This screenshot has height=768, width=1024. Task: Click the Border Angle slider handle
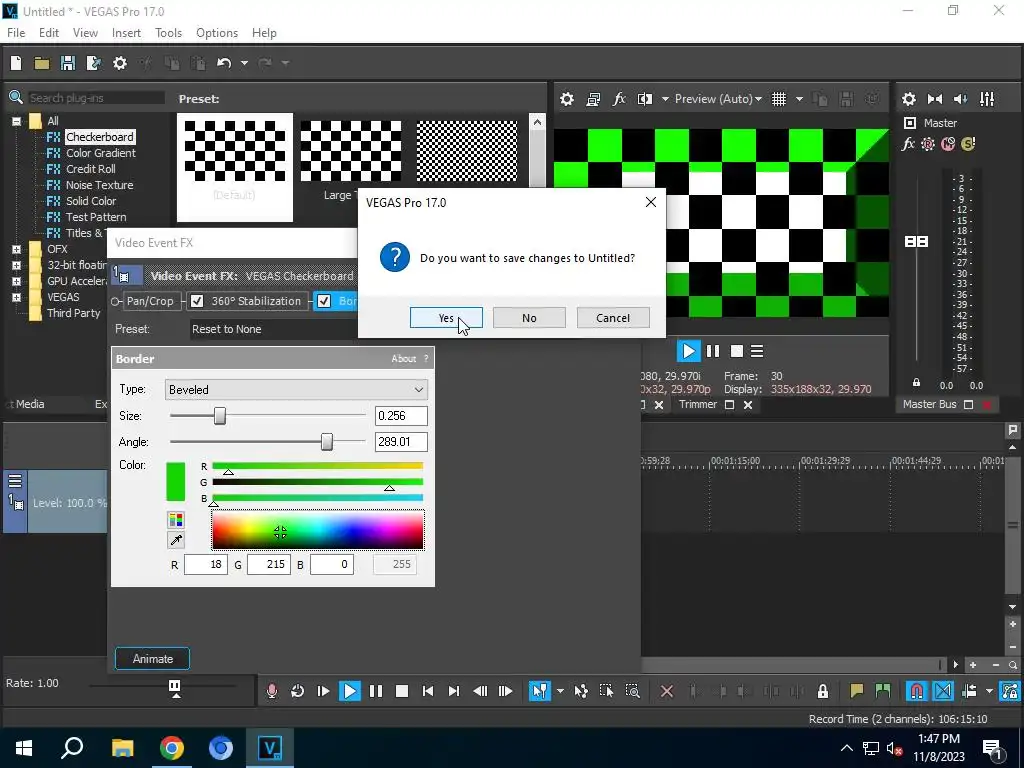coord(327,442)
